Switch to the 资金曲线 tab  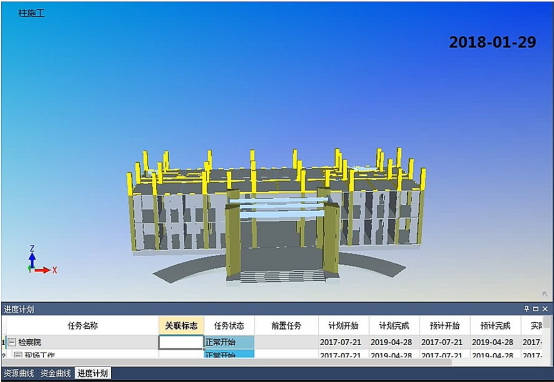click(55, 373)
